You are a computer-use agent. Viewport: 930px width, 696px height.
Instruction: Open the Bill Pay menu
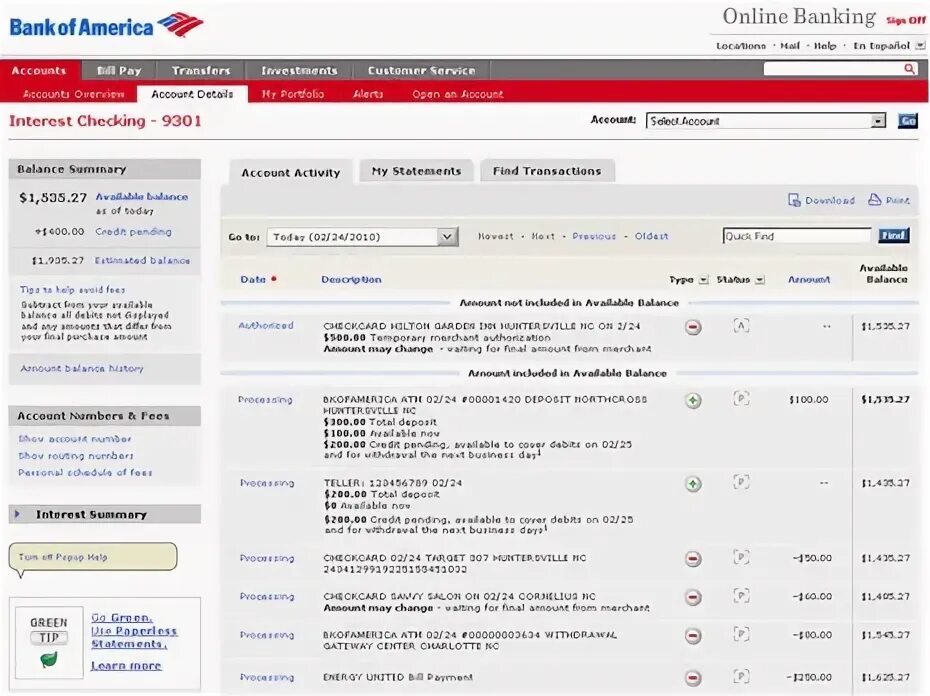click(x=119, y=71)
